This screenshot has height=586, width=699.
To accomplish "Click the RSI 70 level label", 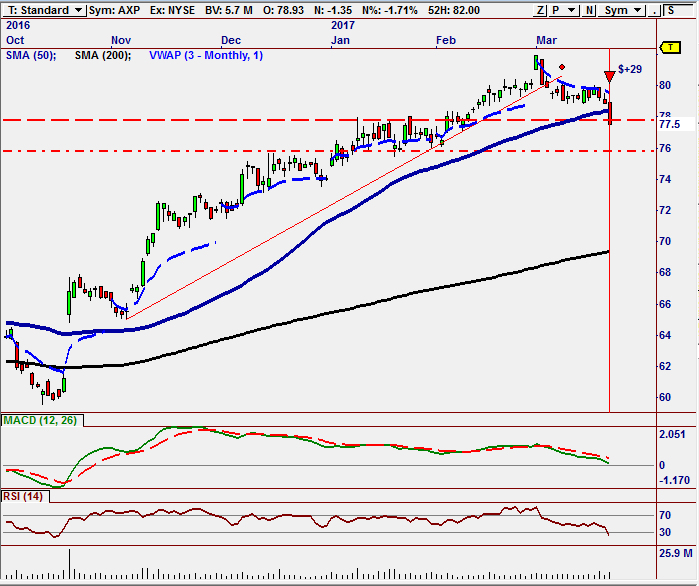I will tap(665, 516).
